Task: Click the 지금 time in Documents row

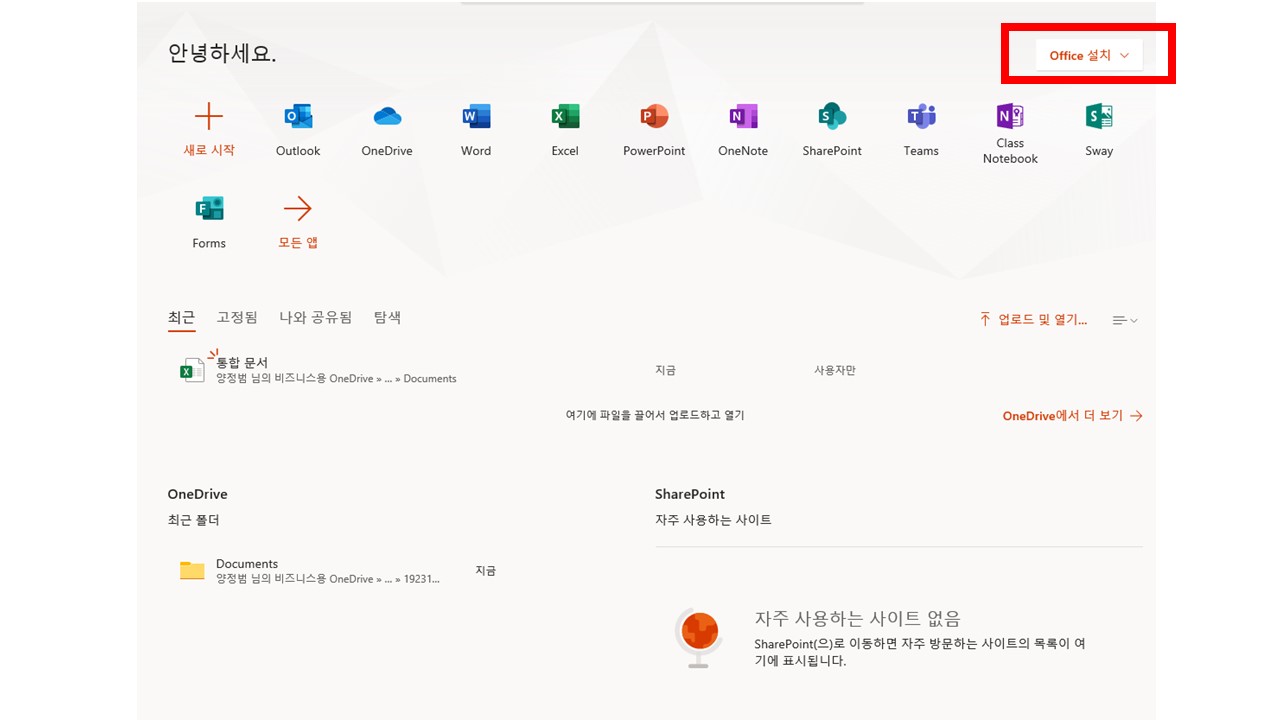Action: (x=486, y=570)
